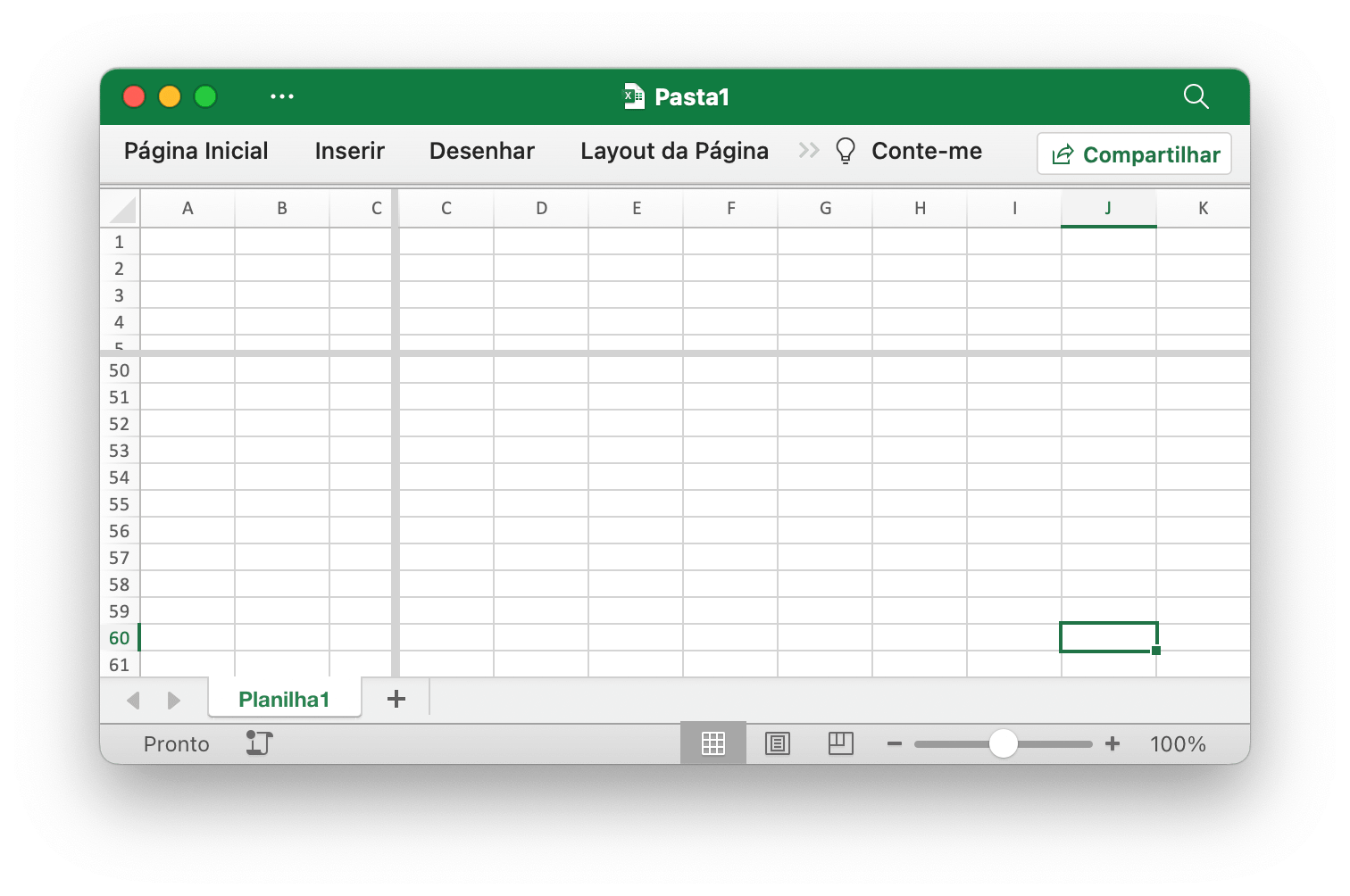Click the Excel file icon beside Pasta1
Image resolution: width=1350 pixels, height=896 pixels.
(634, 96)
